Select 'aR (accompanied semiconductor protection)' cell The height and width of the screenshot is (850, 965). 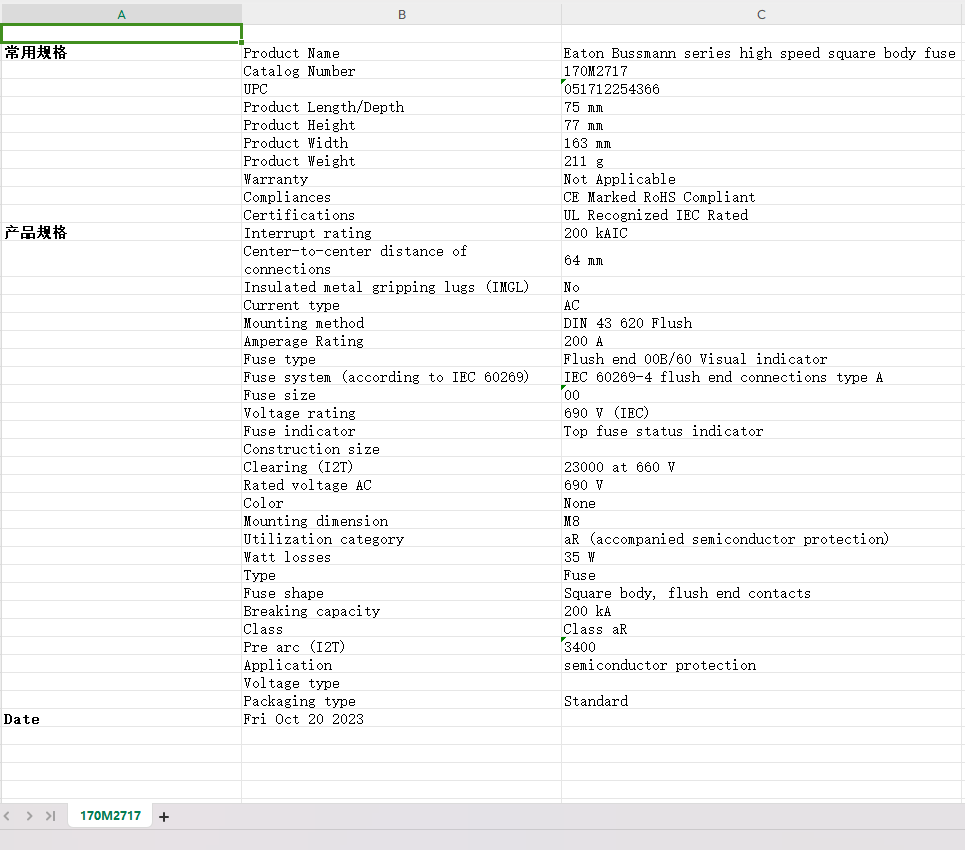pyautogui.click(x=762, y=539)
